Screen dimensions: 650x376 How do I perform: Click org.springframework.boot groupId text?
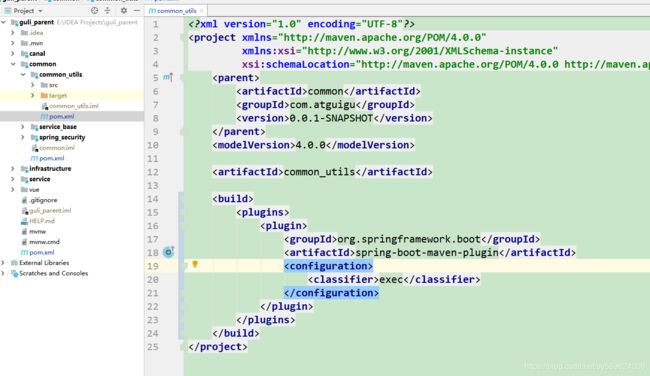pos(409,239)
